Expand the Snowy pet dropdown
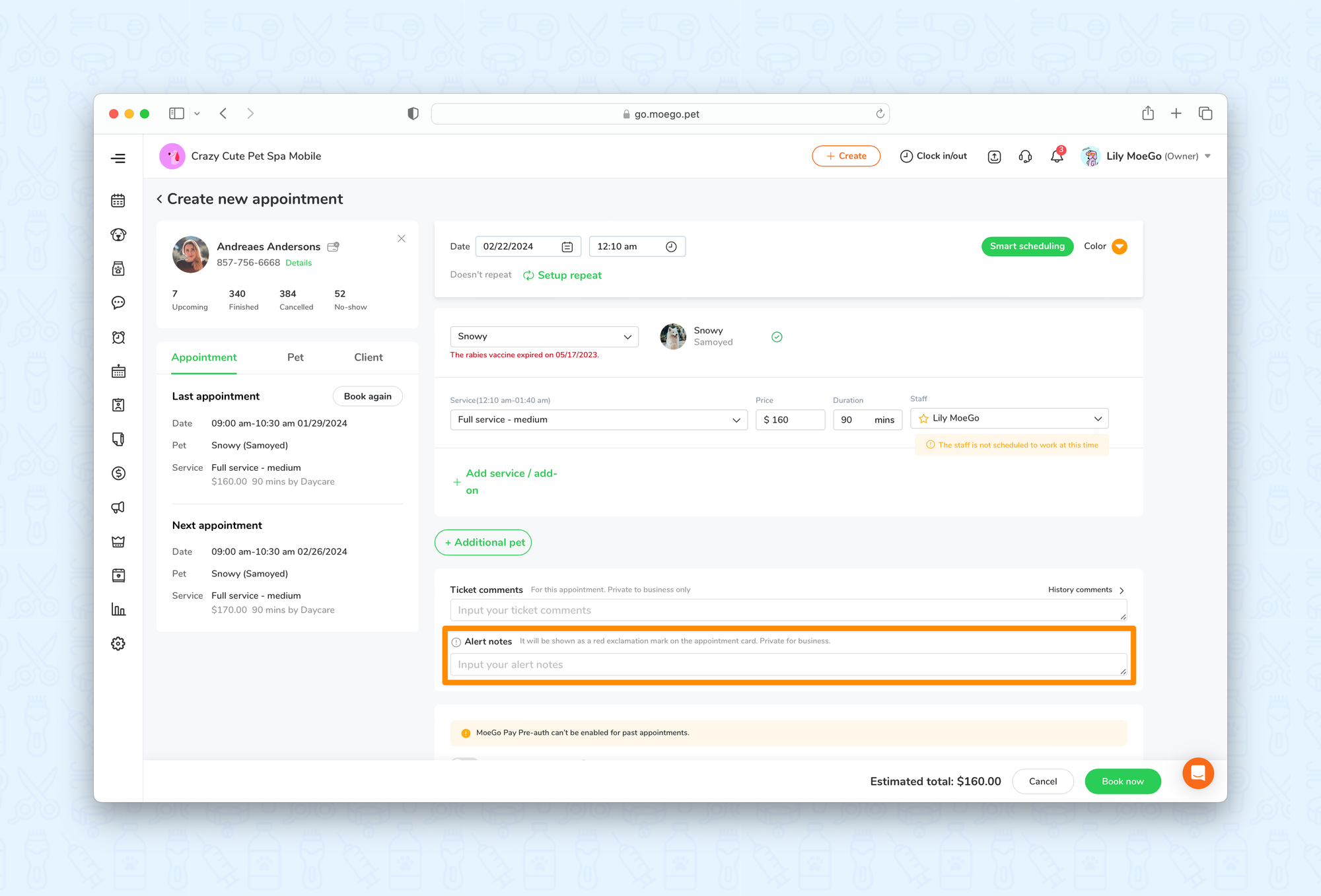This screenshot has width=1321, height=896. pyautogui.click(x=544, y=337)
